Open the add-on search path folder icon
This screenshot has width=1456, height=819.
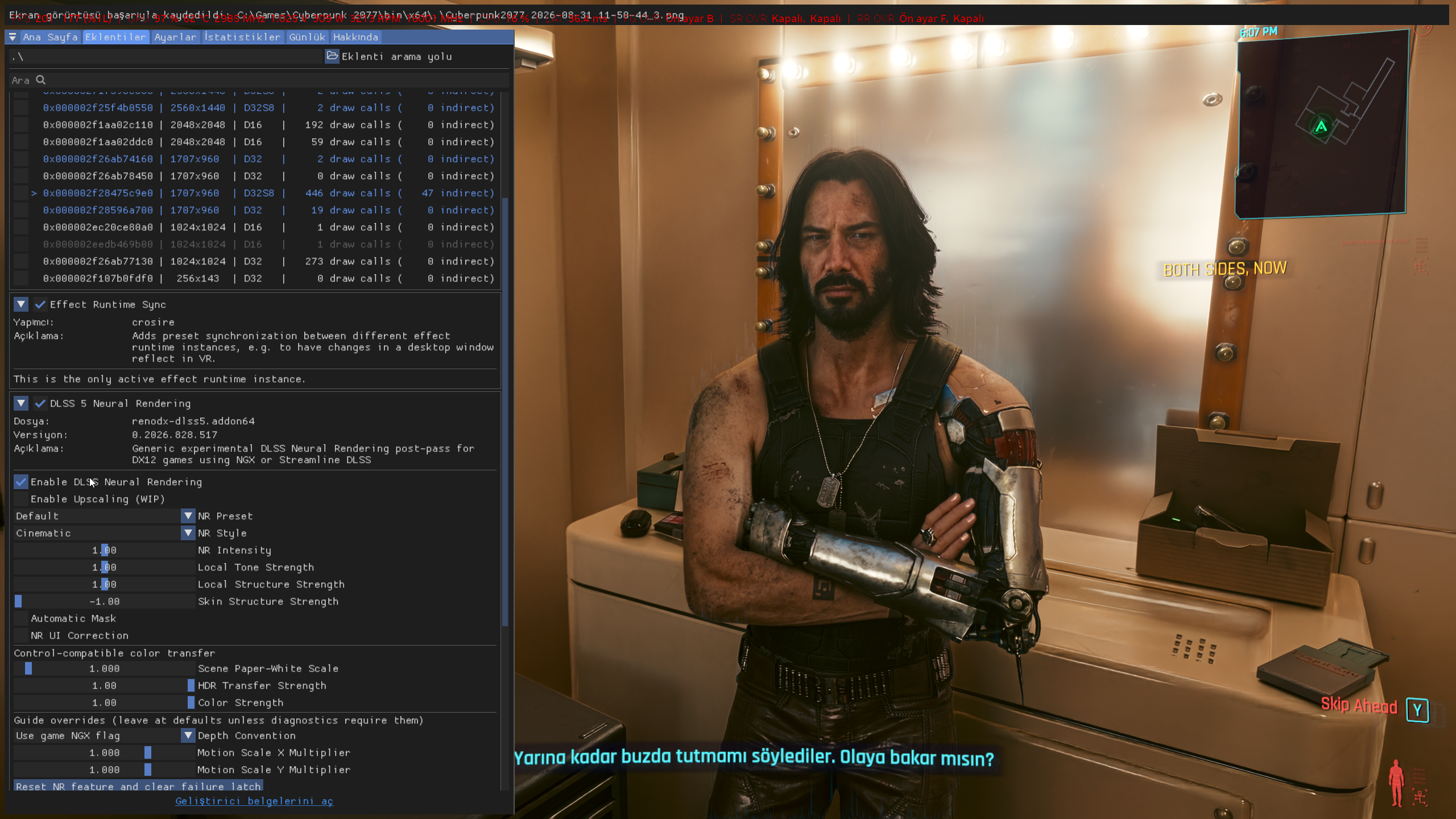point(332,56)
